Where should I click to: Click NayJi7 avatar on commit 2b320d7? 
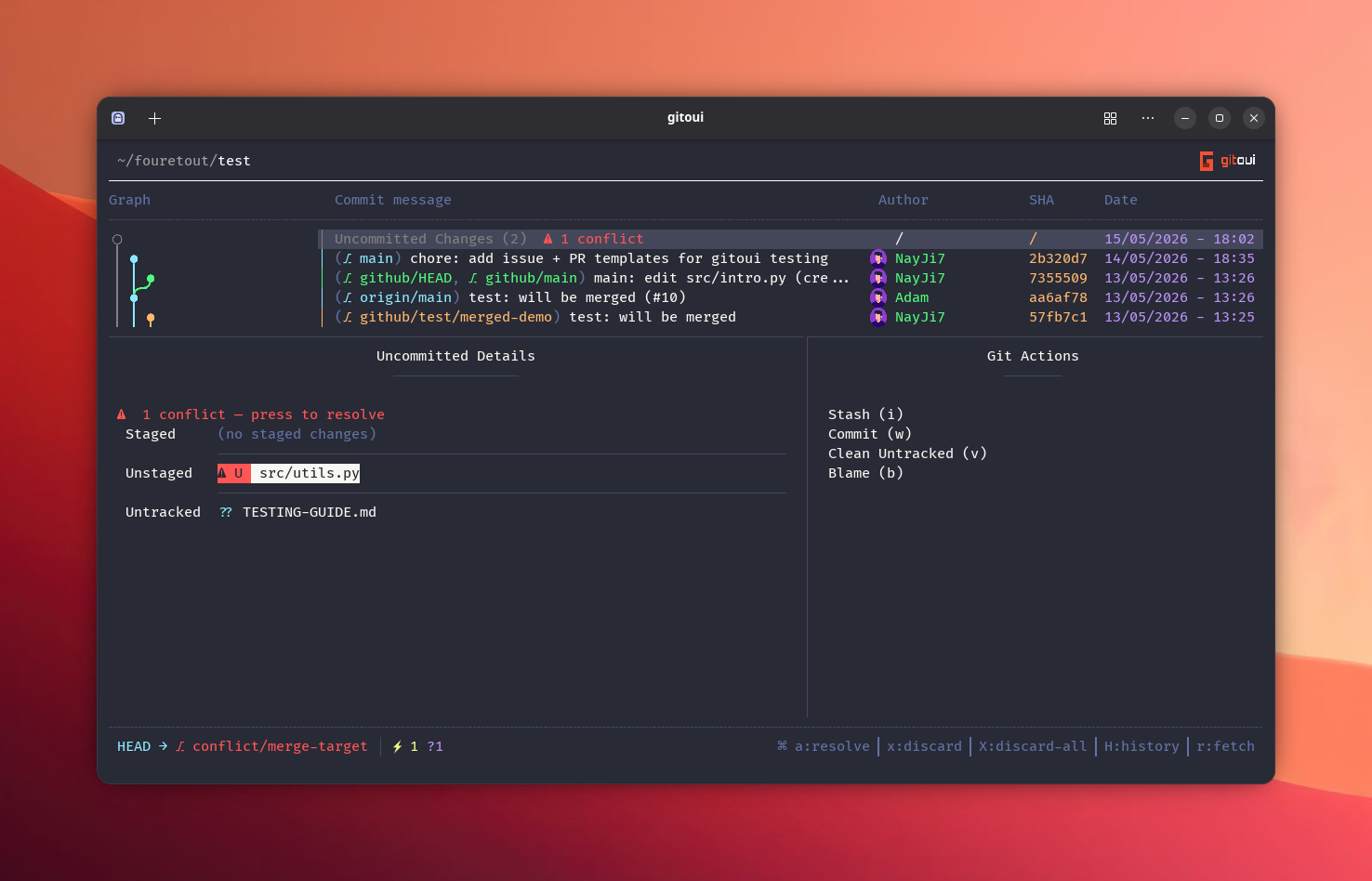[877, 258]
